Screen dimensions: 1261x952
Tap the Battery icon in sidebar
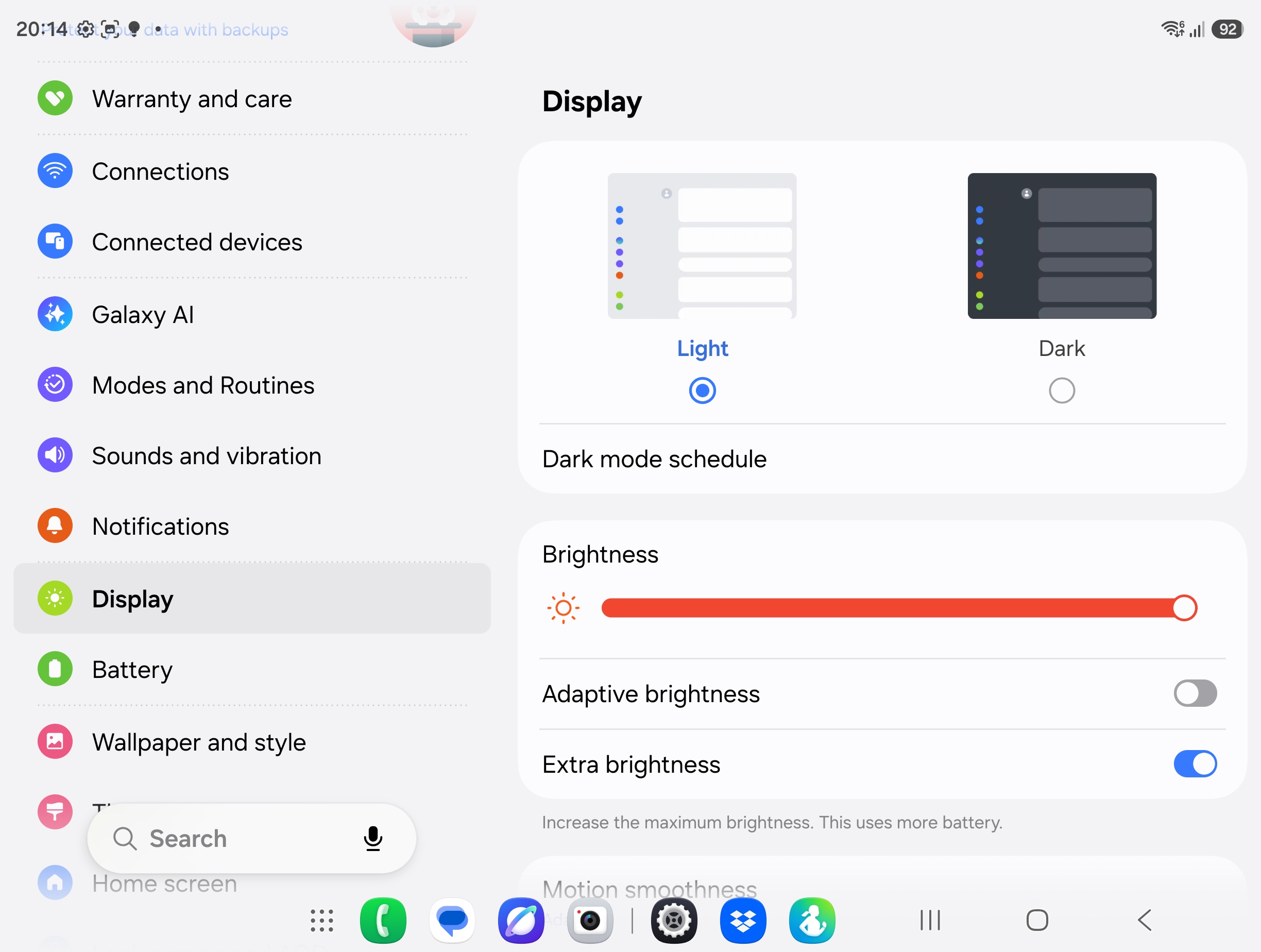point(55,669)
